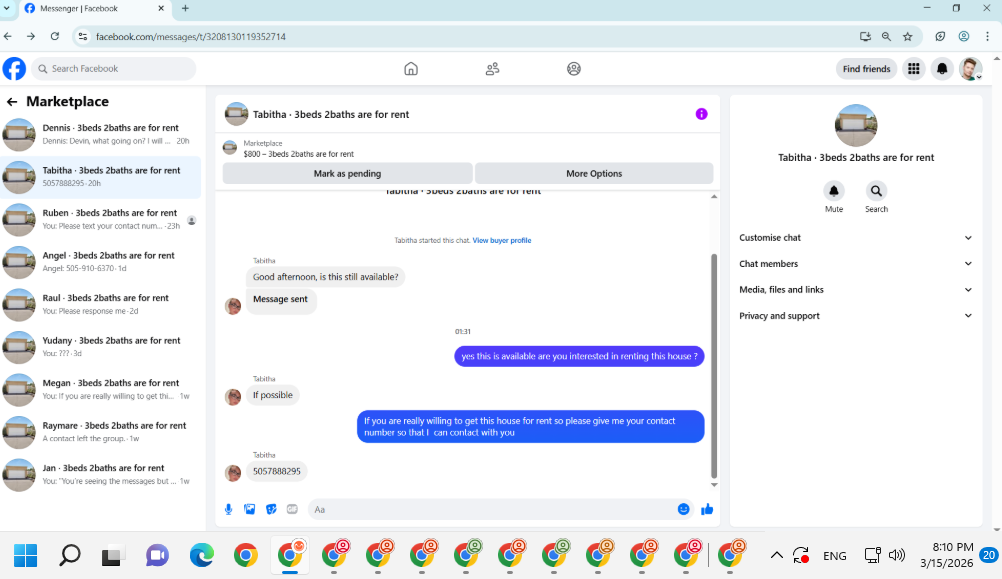Open Raymare conversation in list
Screen dimensions: 1002x579
tap(102, 432)
